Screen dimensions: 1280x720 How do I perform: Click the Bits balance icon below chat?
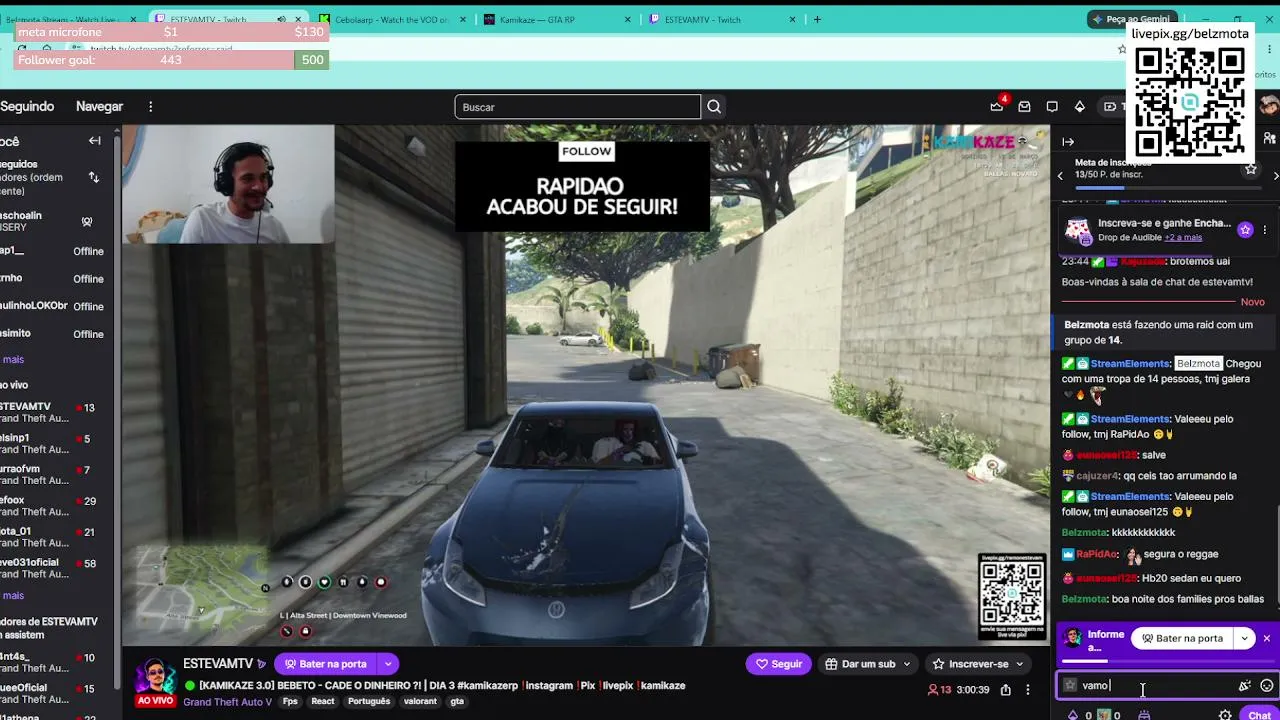click(x=1073, y=715)
